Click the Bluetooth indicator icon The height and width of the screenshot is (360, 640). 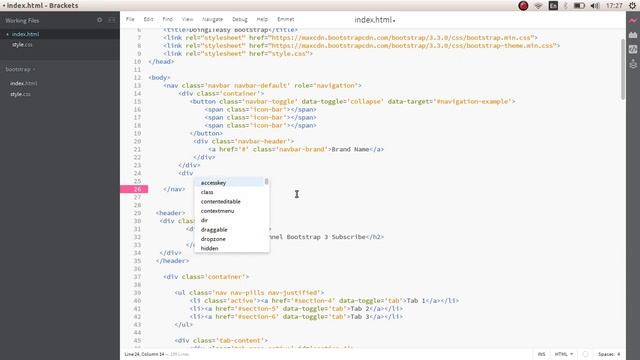click(x=566, y=6)
